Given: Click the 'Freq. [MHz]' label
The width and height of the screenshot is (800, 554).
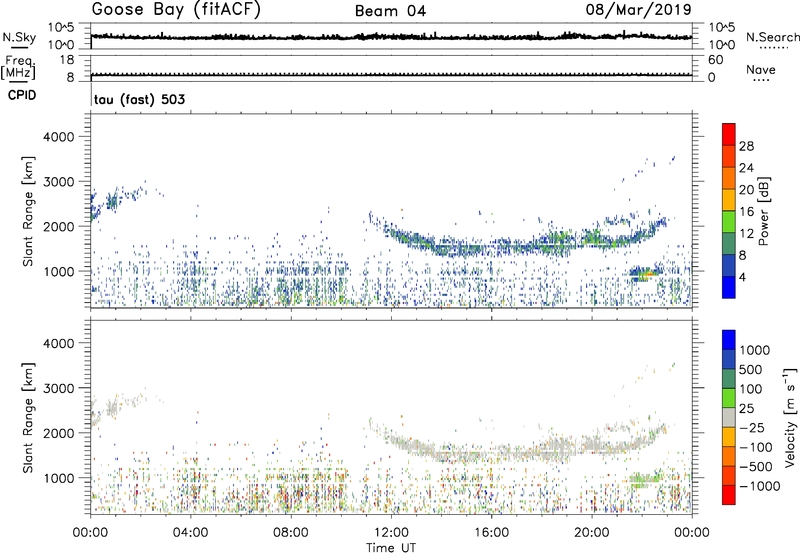Looking at the screenshot, I should click(19, 67).
